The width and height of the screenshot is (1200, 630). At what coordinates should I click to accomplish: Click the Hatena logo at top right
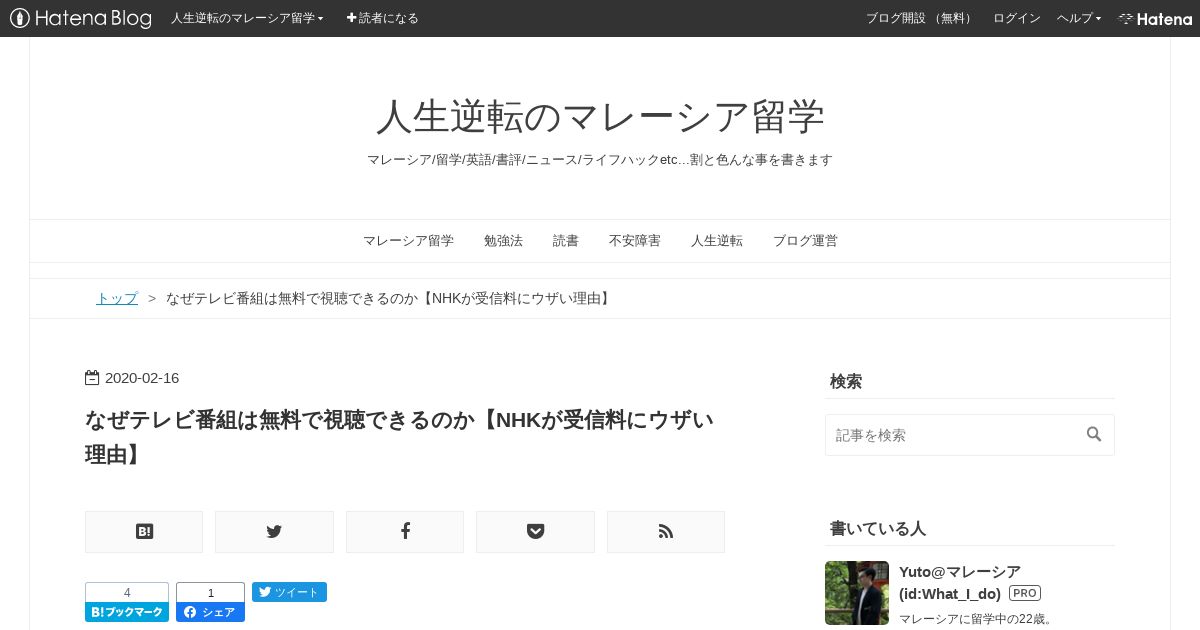click(x=1155, y=18)
